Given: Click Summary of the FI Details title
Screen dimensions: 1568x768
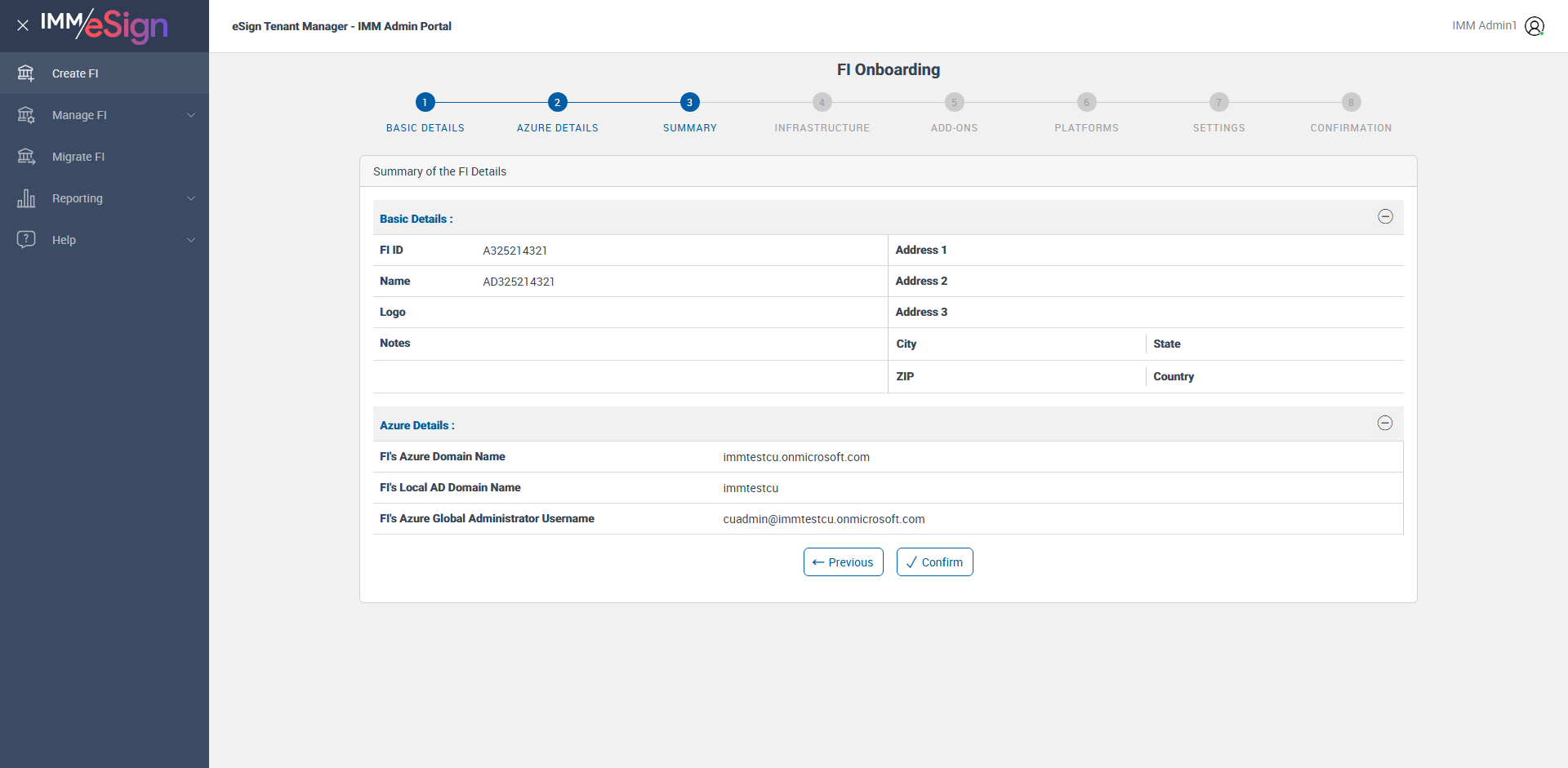Looking at the screenshot, I should 439,171.
